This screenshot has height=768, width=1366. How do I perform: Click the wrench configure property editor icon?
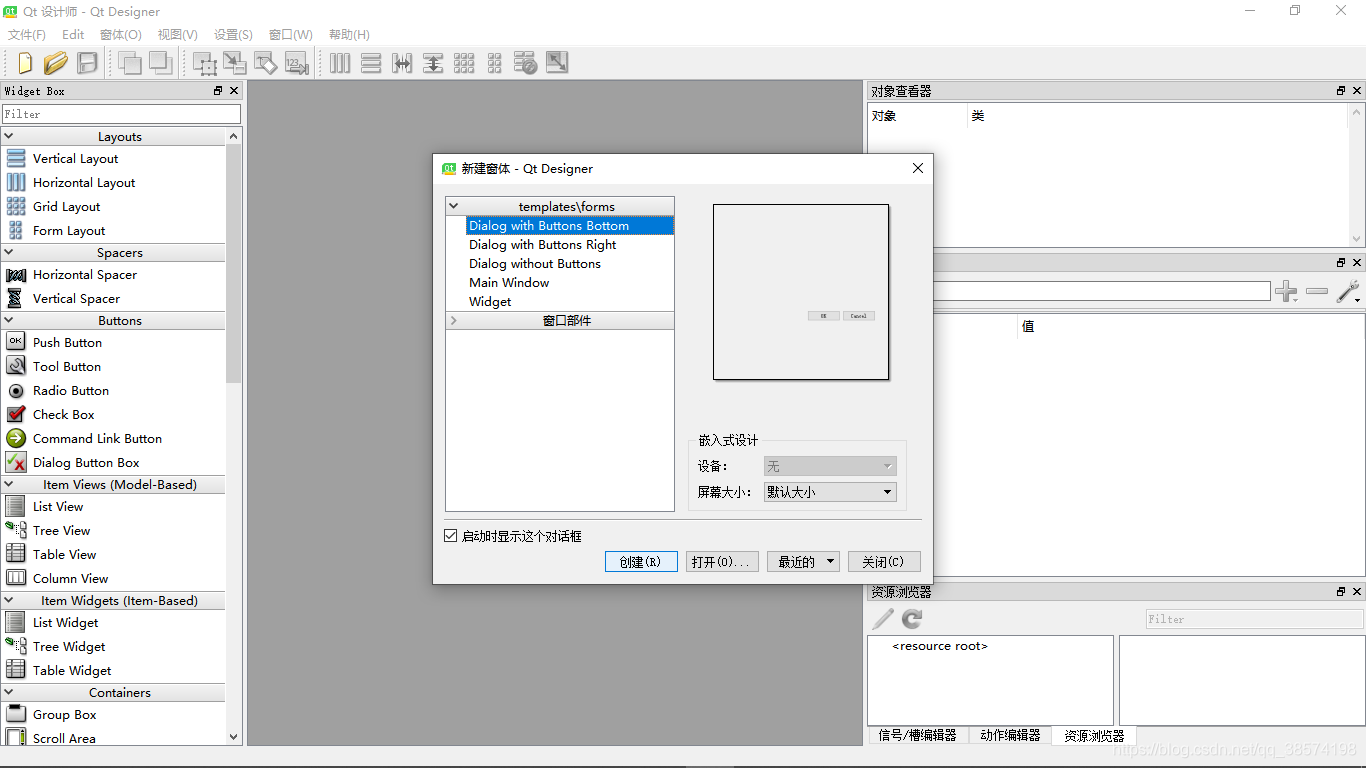pyautogui.click(x=1348, y=291)
